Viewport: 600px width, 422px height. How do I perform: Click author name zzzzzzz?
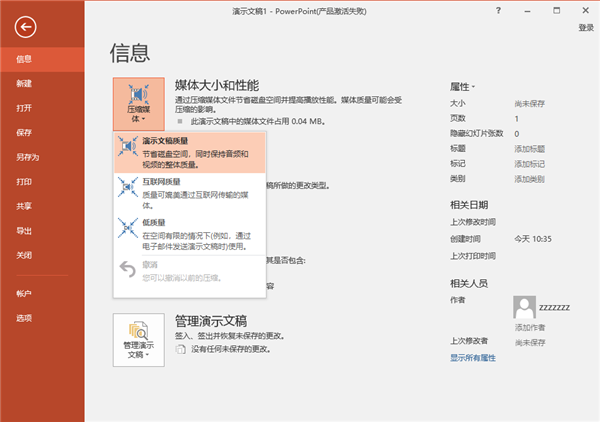point(554,308)
